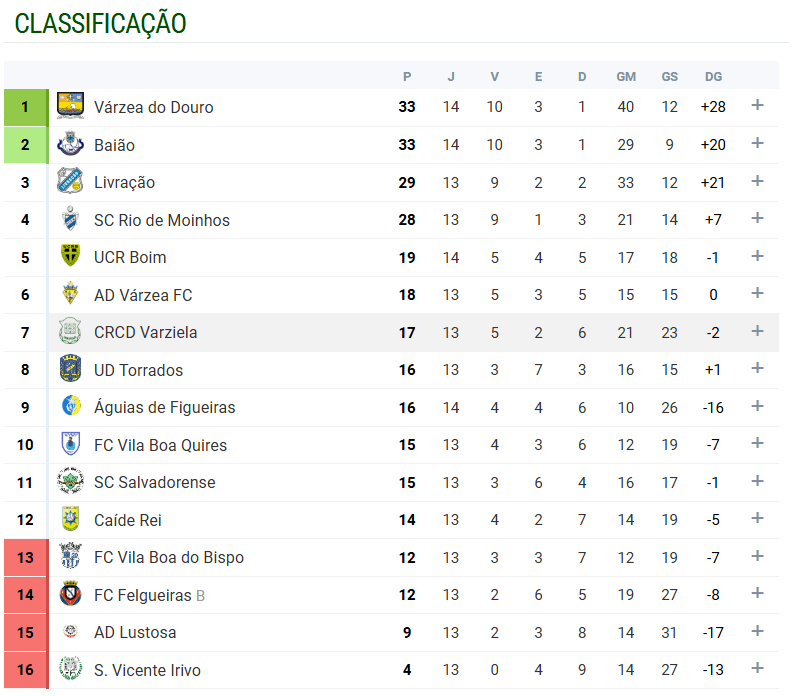This screenshot has height=696, width=795.
Task: Expand plus icon next to AD Lustosa
Action: click(757, 631)
